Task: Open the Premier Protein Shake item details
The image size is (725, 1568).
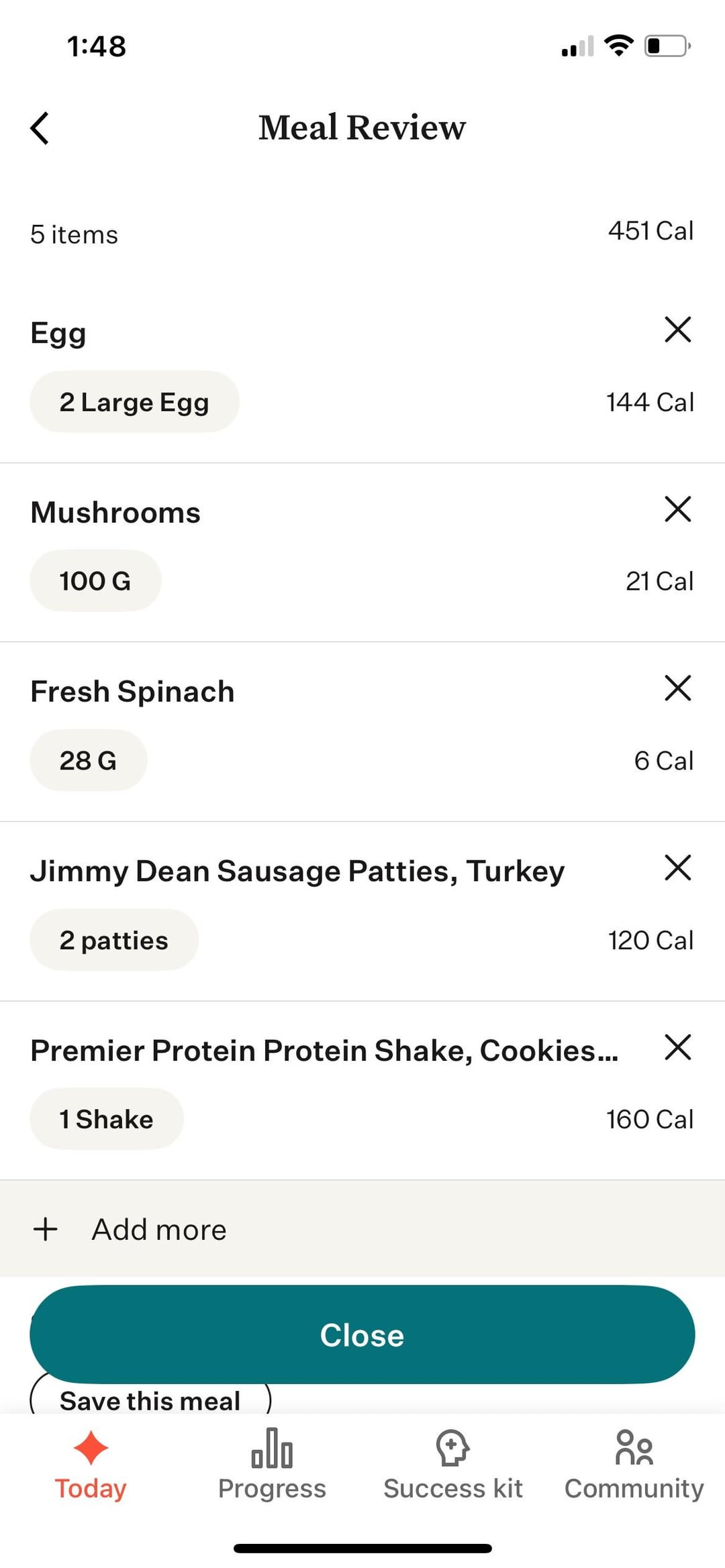Action: click(x=324, y=1051)
